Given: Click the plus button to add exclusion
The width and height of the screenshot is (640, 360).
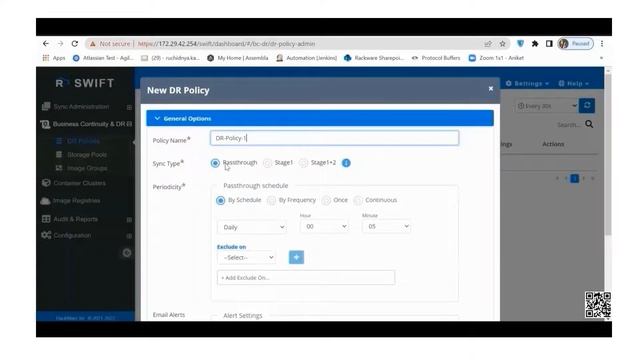Looking at the screenshot, I should point(296,257).
